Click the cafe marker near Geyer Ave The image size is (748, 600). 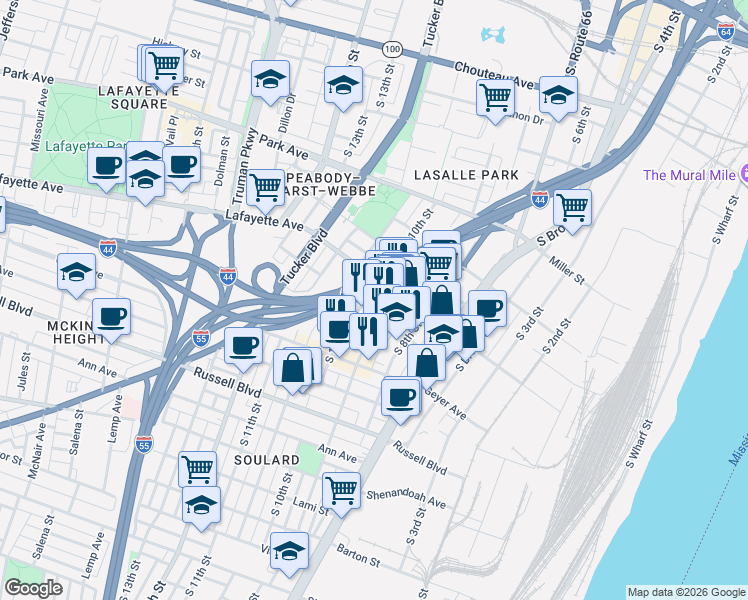pyautogui.click(x=401, y=398)
